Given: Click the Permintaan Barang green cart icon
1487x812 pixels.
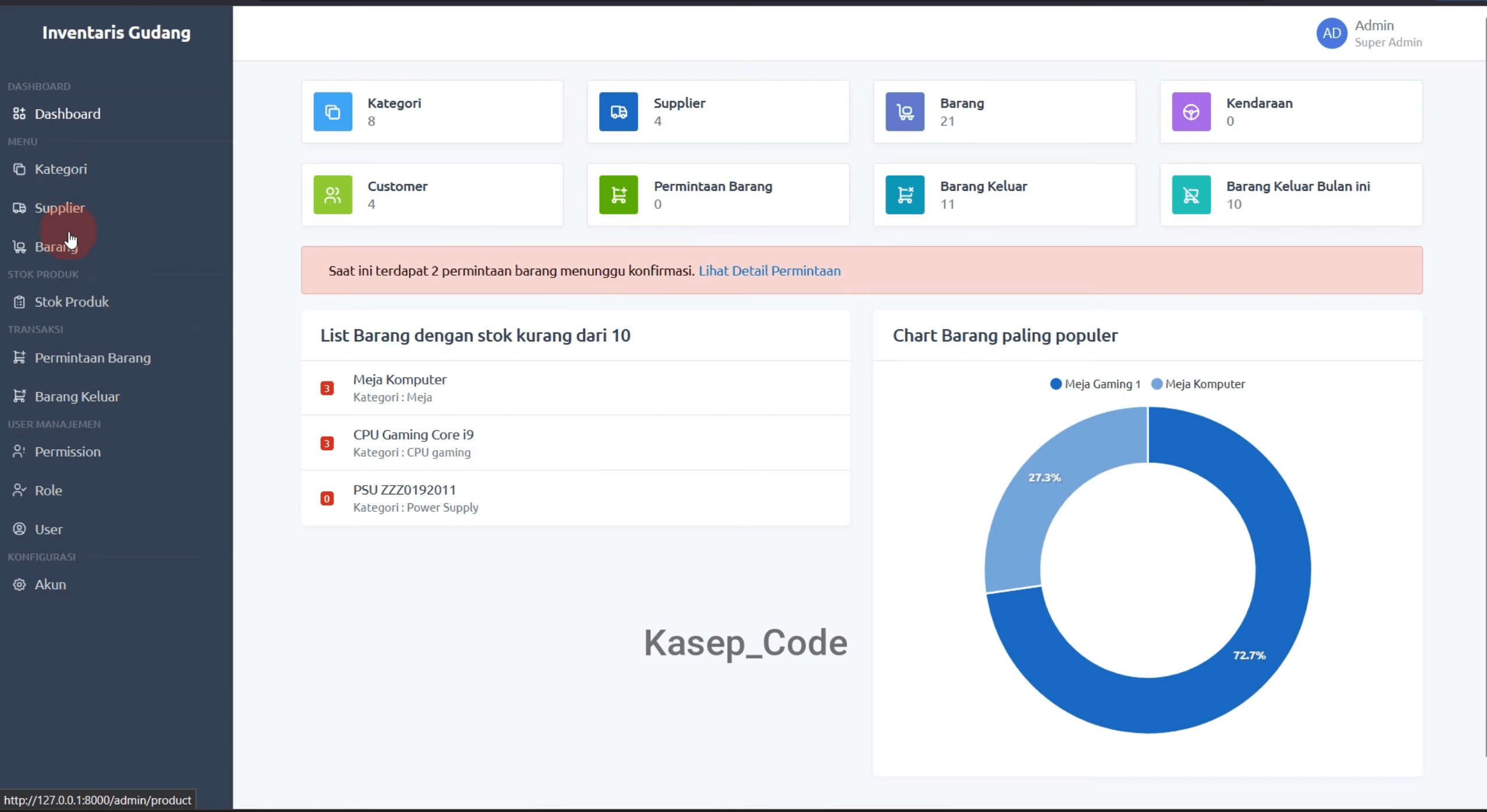Looking at the screenshot, I should 618,195.
